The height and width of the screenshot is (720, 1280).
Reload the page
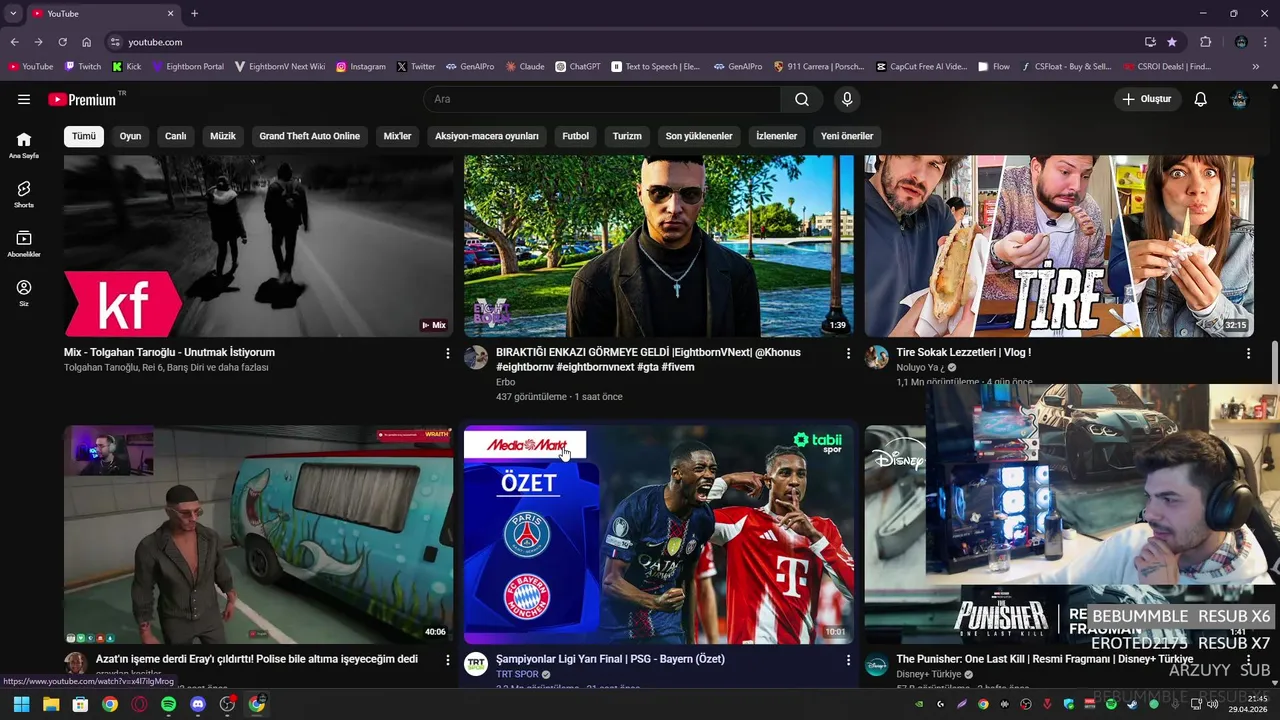(62, 42)
